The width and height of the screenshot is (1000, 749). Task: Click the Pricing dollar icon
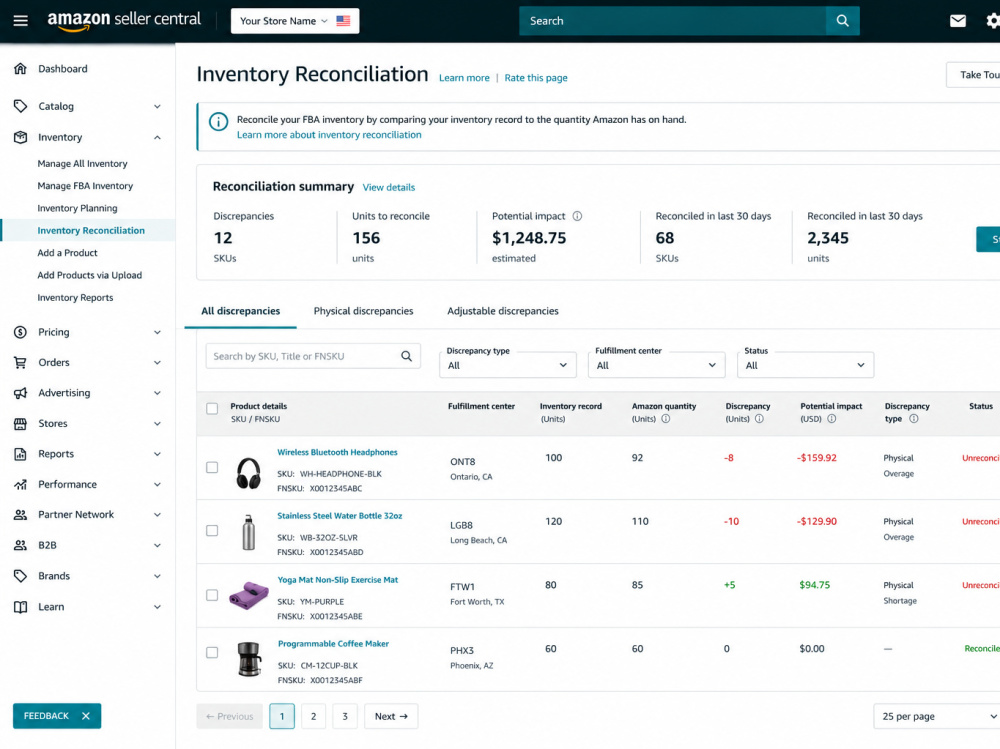click(x=20, y=332)
